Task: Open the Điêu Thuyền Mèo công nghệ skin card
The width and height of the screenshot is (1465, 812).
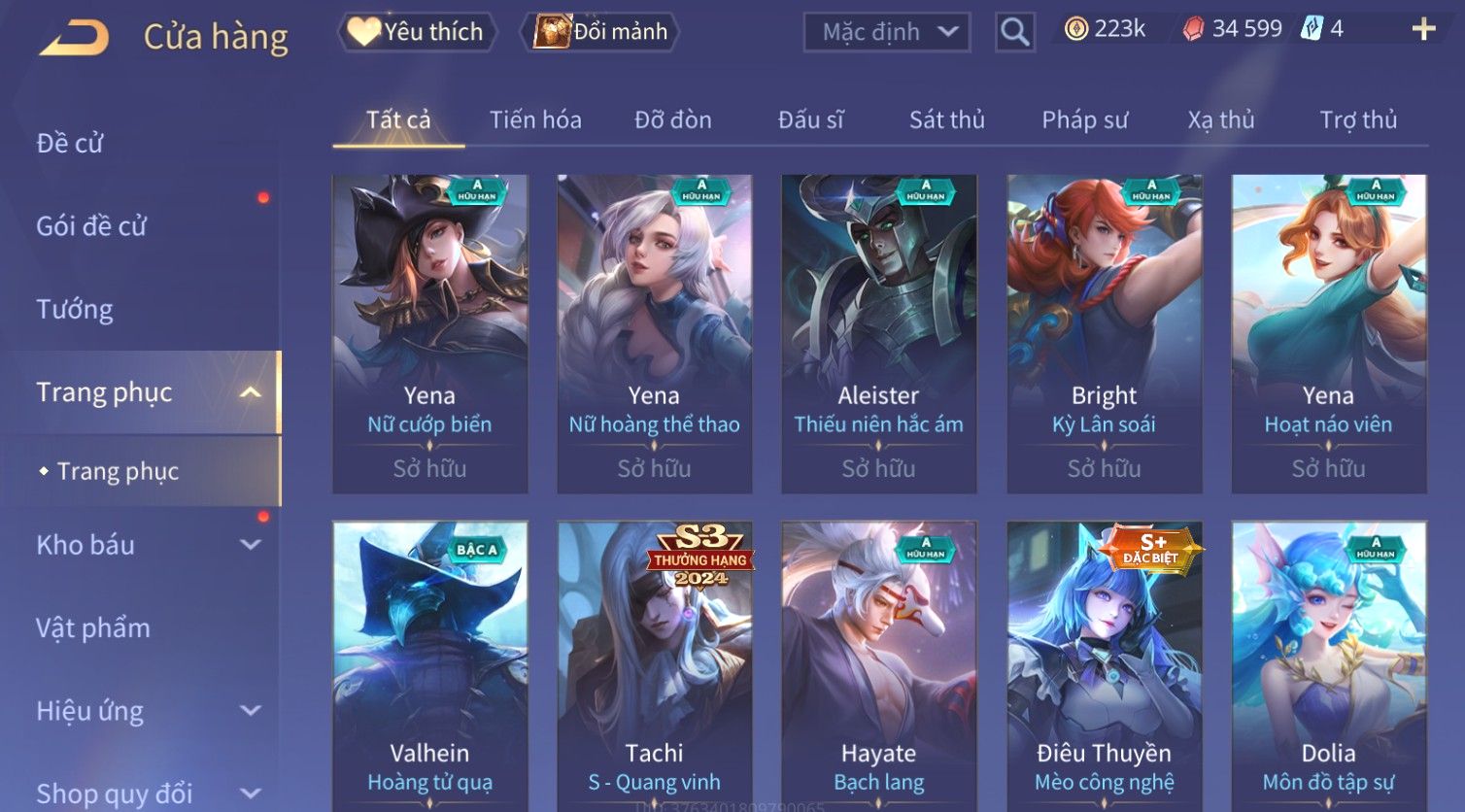Action: click(x=1104, y=666)
